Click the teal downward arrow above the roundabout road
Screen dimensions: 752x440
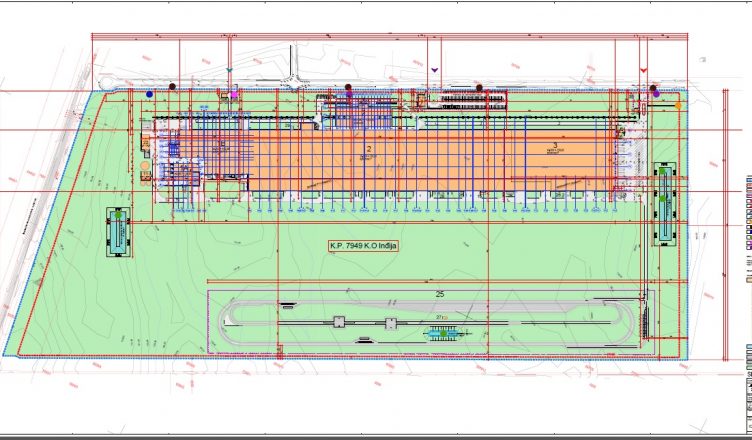[230, 71]
